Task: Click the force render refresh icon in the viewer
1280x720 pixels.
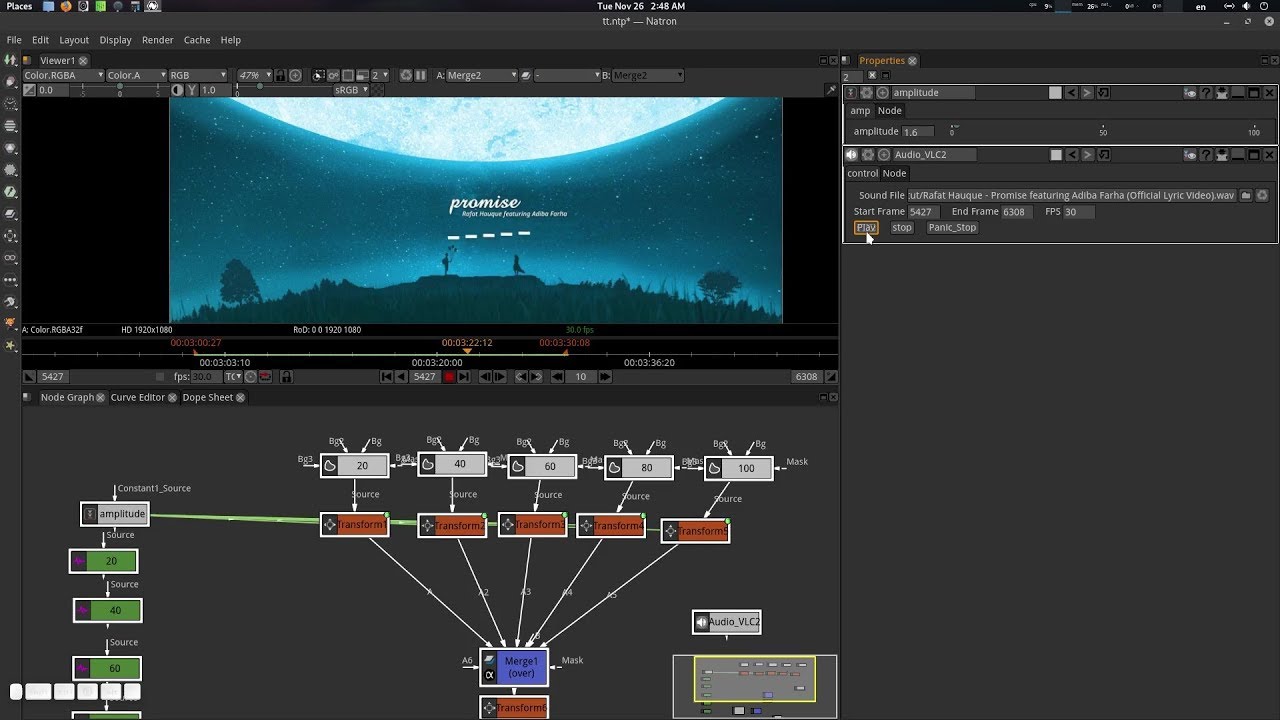Action: (405, 75)
